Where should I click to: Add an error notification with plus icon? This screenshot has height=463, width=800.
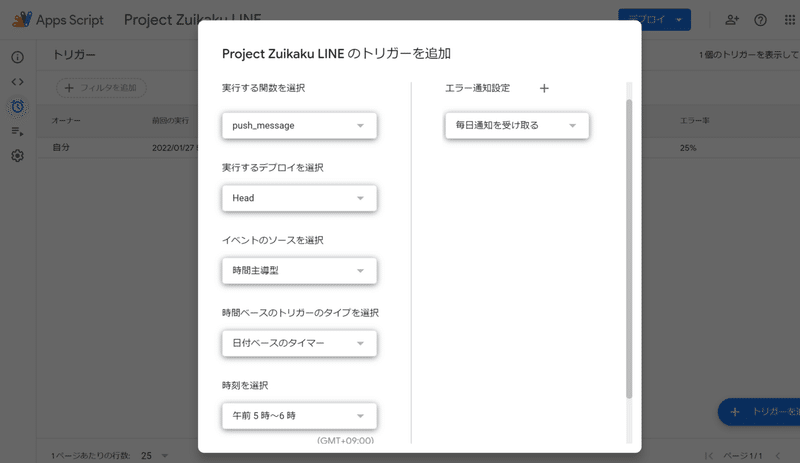click(544, 88)
